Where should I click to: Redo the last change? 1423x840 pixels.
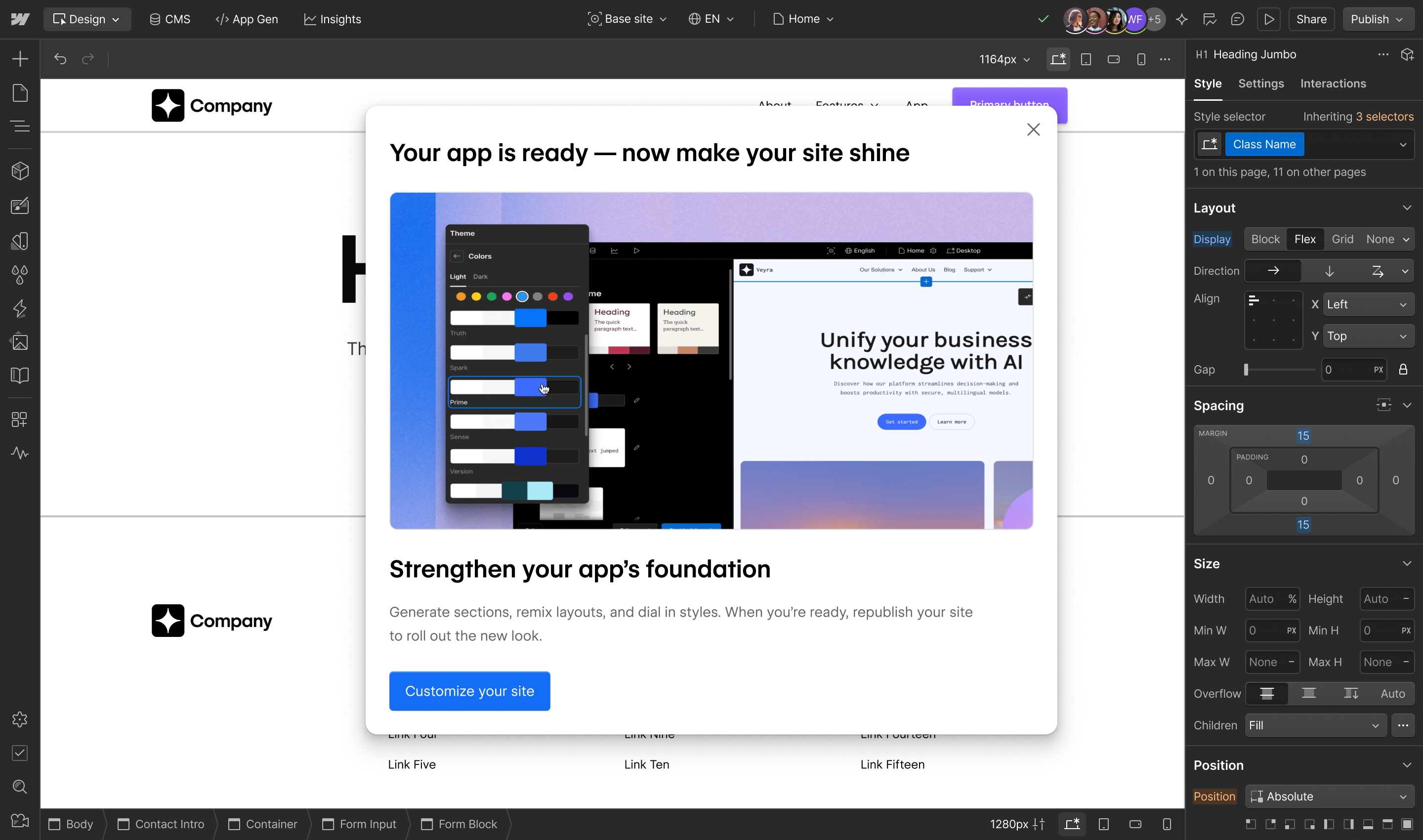(x=88, y=59)
